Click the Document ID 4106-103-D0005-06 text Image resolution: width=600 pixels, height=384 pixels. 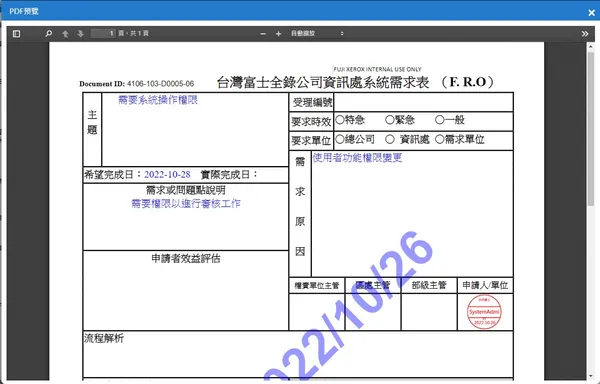pyautogui.click(x=137, y=84)
